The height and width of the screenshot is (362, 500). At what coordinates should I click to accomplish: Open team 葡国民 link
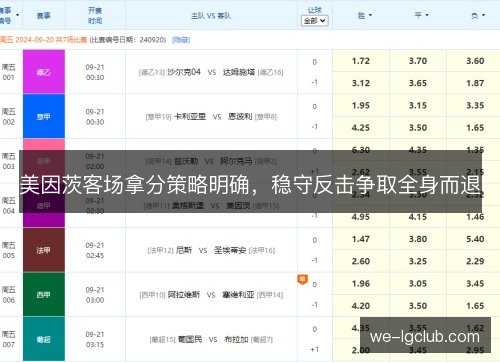click(x=190, y=339)
